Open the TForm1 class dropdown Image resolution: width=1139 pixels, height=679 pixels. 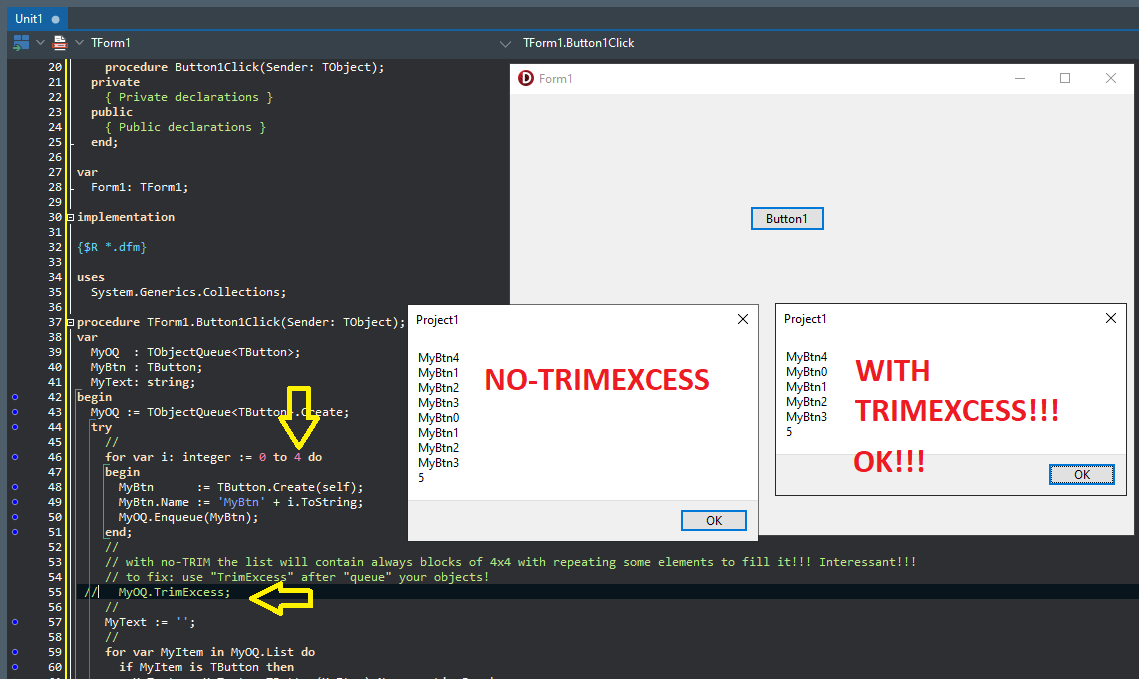(80, 43)
